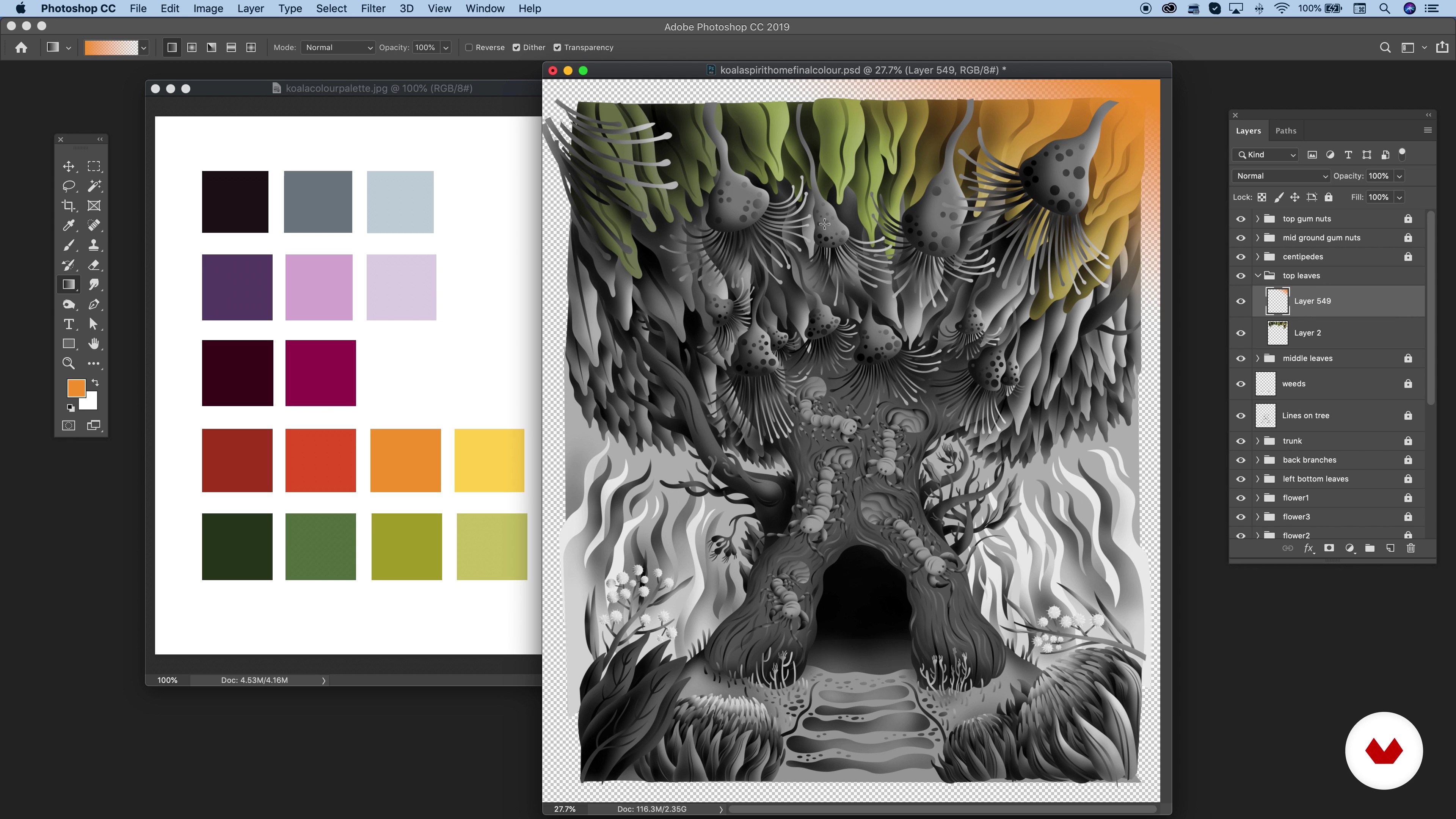Create new adjustment layer icon
This screenshot has height=819, width=1456.
(x=1350, y=548)
